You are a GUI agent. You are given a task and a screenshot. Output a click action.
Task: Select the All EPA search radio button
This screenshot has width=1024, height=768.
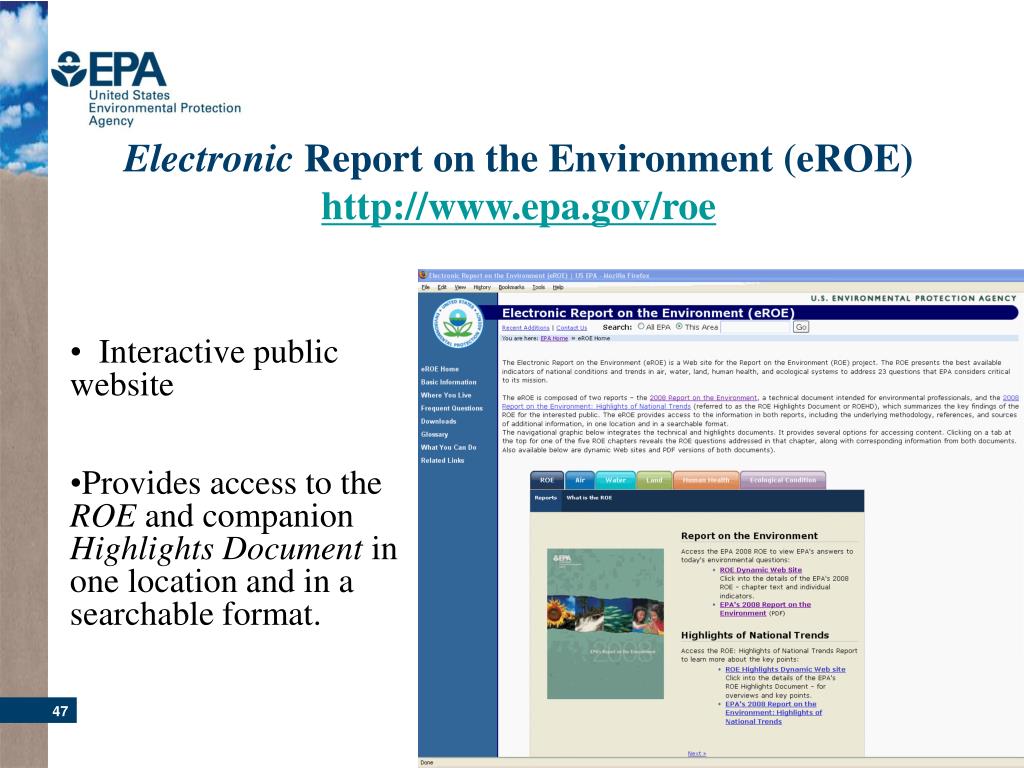[641, 327]
